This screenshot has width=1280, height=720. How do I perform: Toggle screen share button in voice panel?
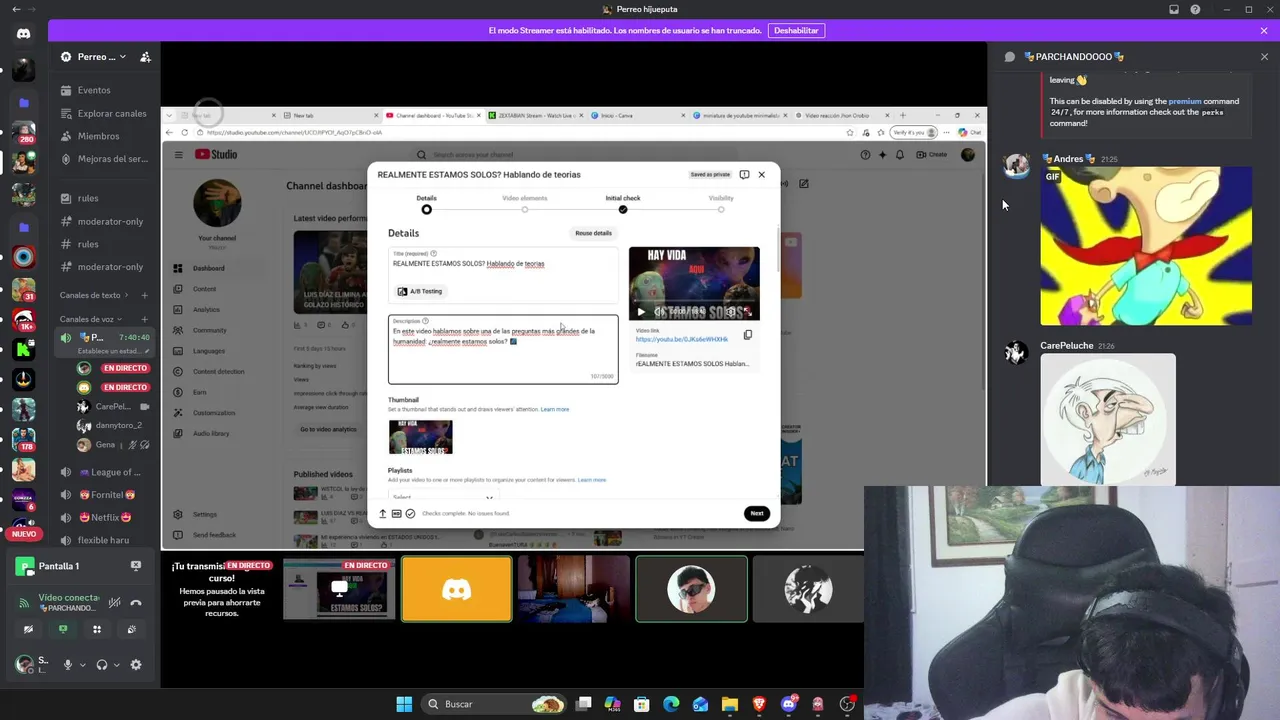[63, 629]
